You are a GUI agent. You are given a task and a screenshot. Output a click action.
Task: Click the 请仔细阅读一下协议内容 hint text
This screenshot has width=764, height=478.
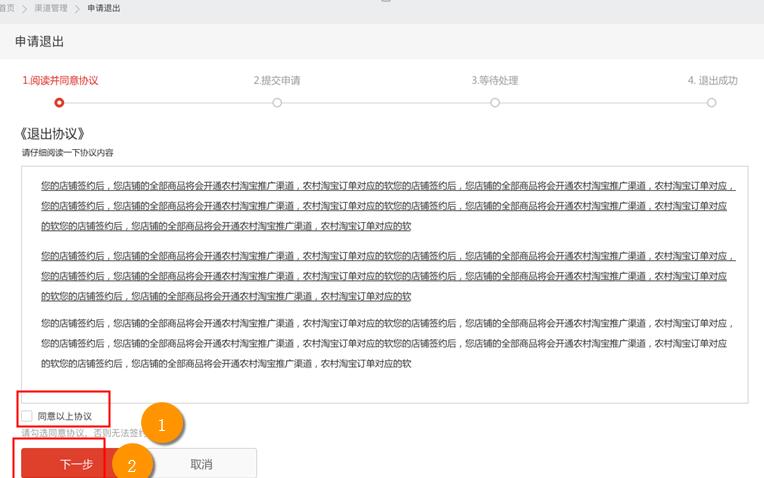click(x=67, y=153)
